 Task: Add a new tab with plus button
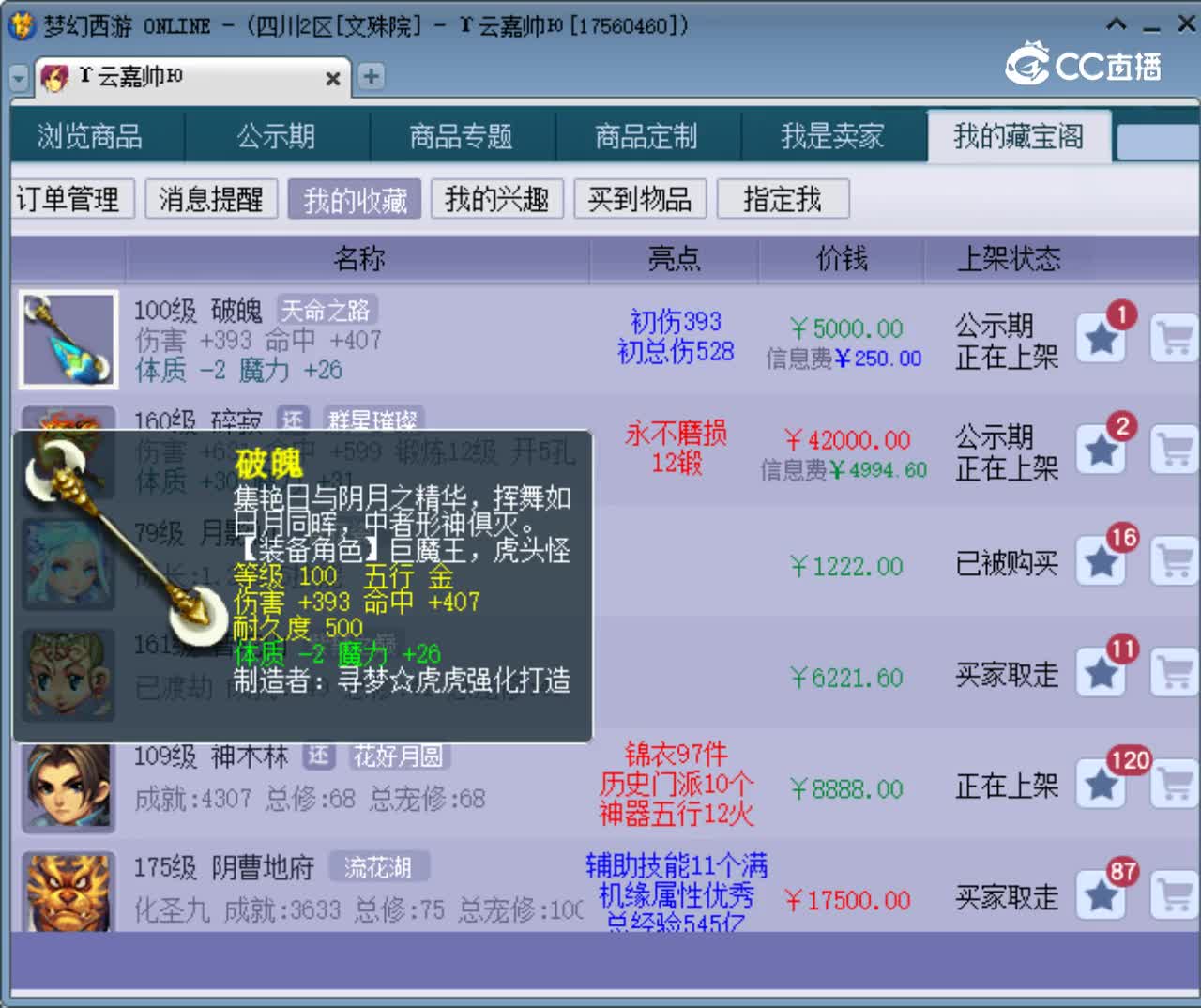[x=372, y=76]
